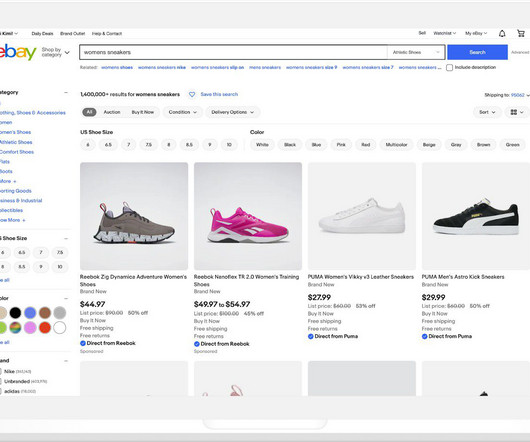Select shoe size 8.5 chip in top row

189,145
